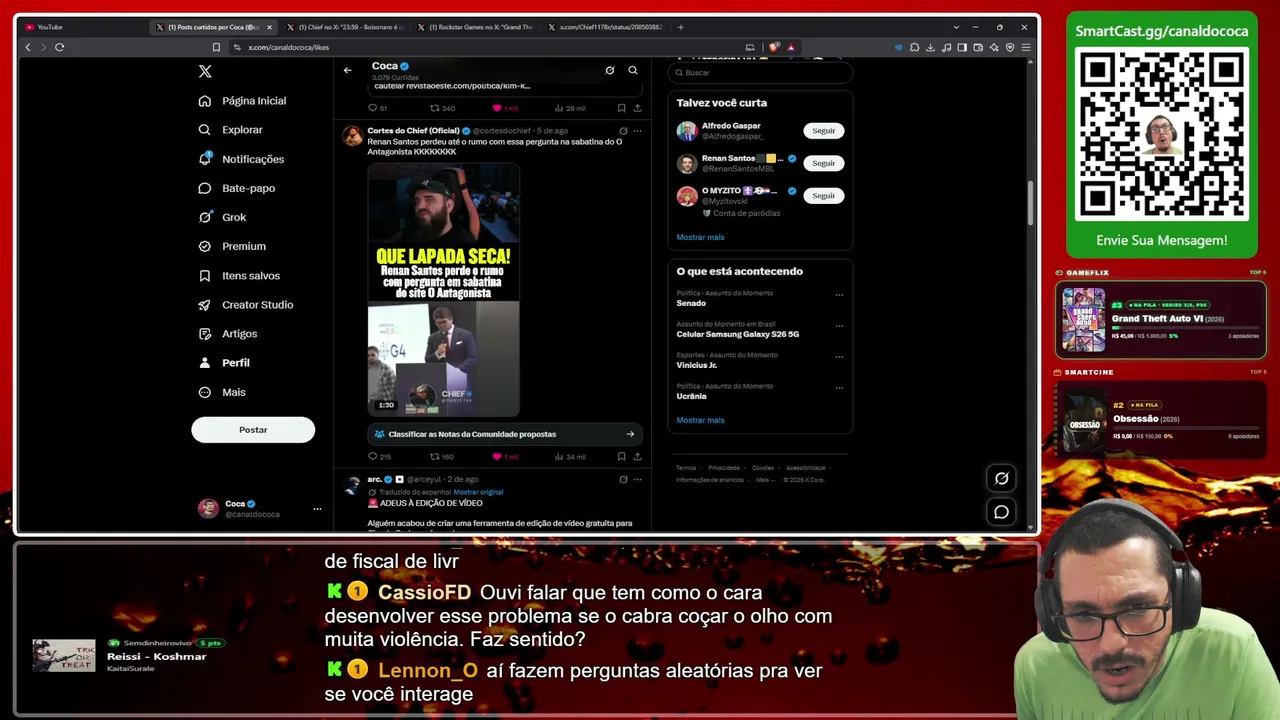1280x720 pixels.
Task: Open Cortes do Chief profile avatar
Action: click(x=352, y=136)
